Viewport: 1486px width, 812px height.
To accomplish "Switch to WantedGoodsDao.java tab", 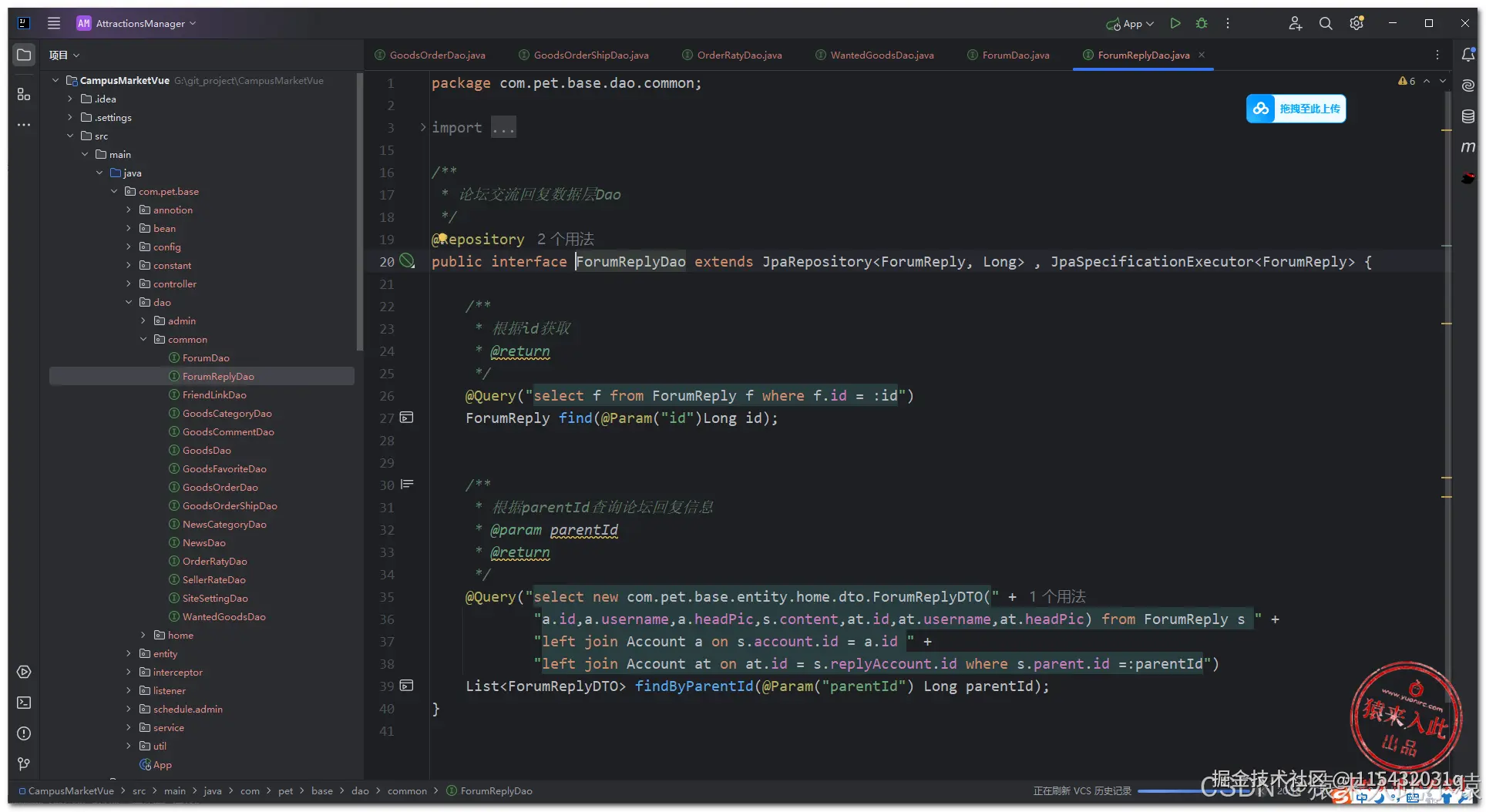I will click(875, 55).
